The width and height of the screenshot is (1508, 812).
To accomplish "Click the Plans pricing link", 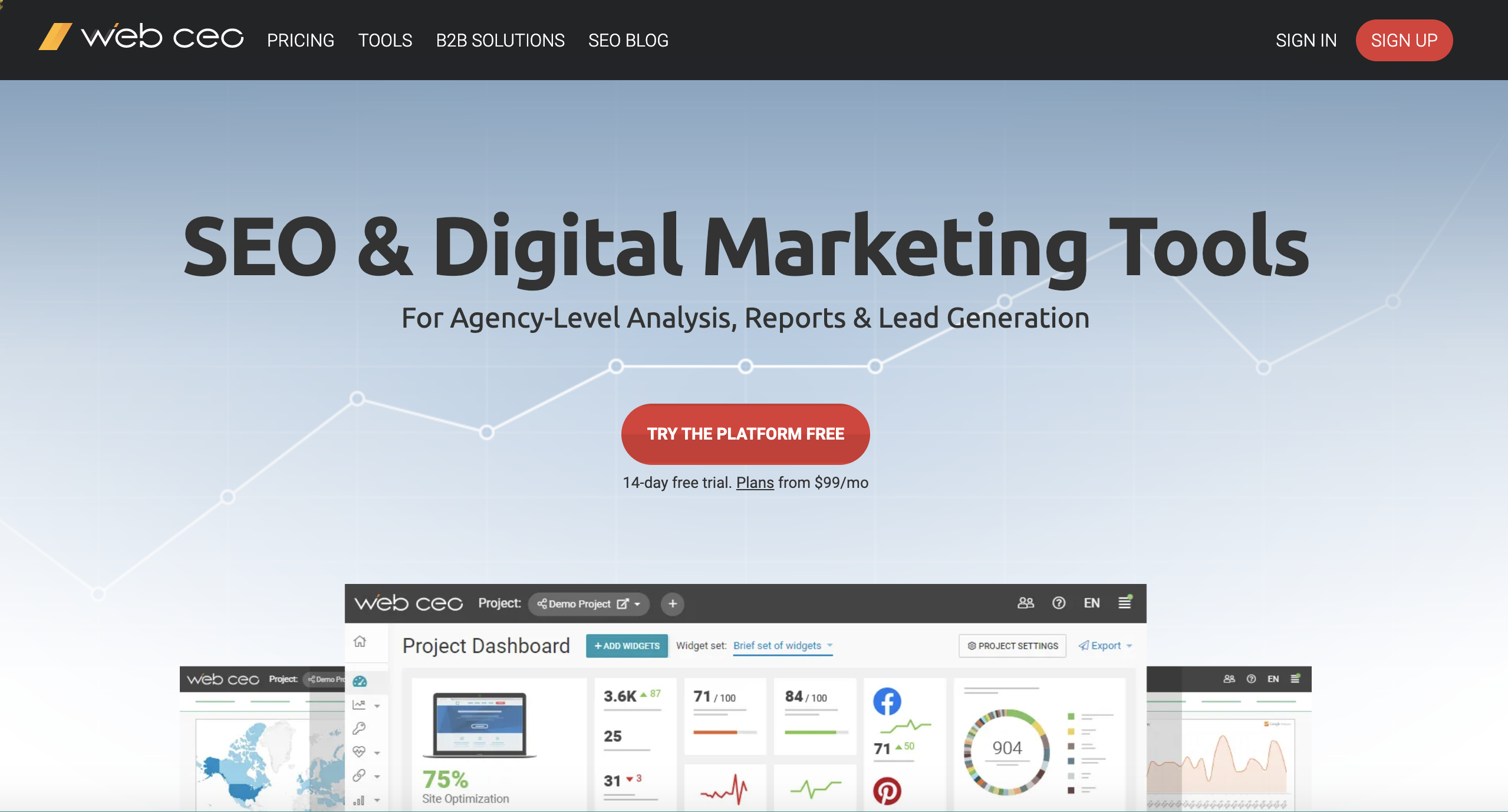I will coord(754,481).
